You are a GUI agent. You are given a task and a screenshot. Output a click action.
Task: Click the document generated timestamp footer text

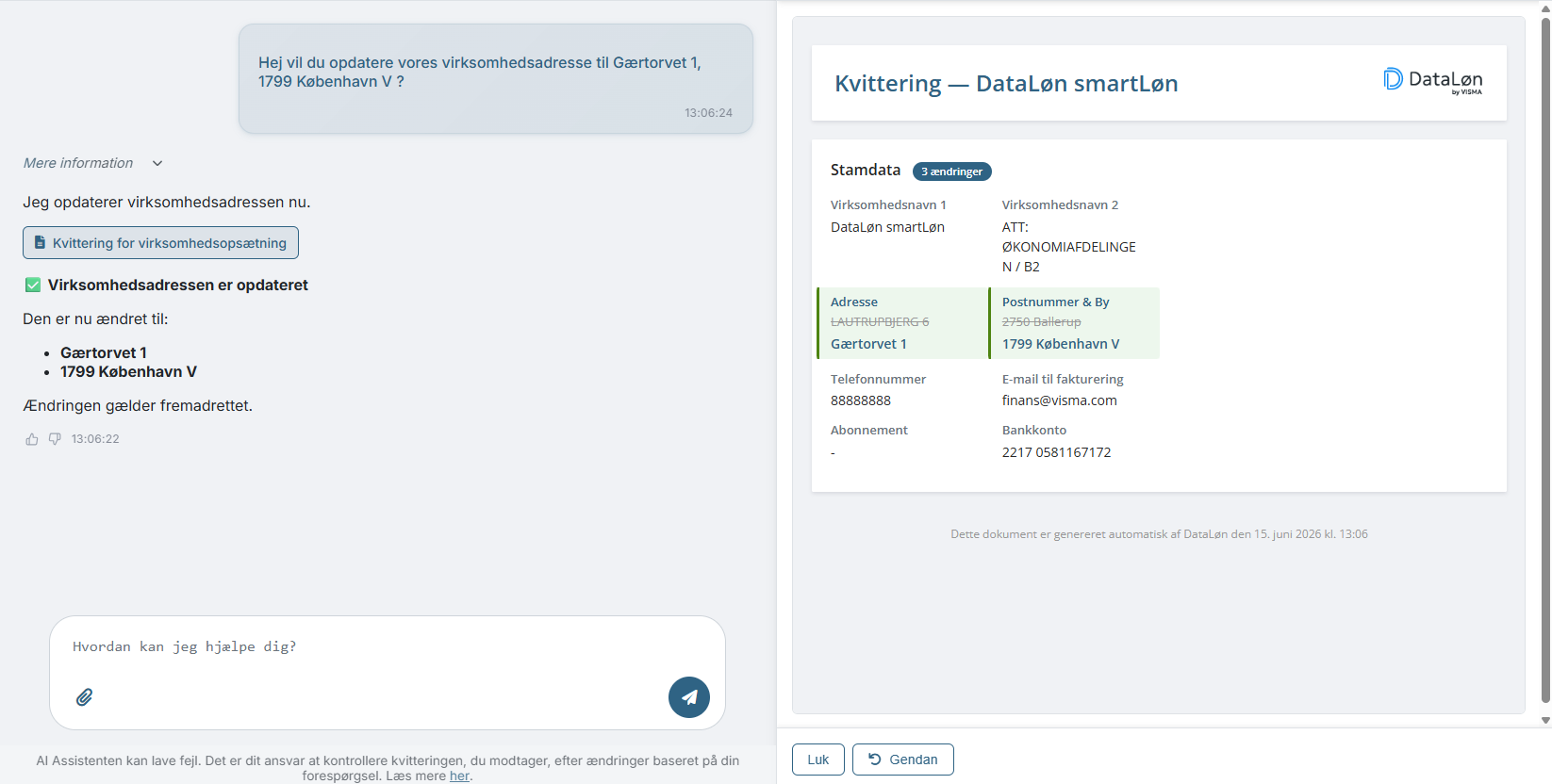coord(1159,534)
